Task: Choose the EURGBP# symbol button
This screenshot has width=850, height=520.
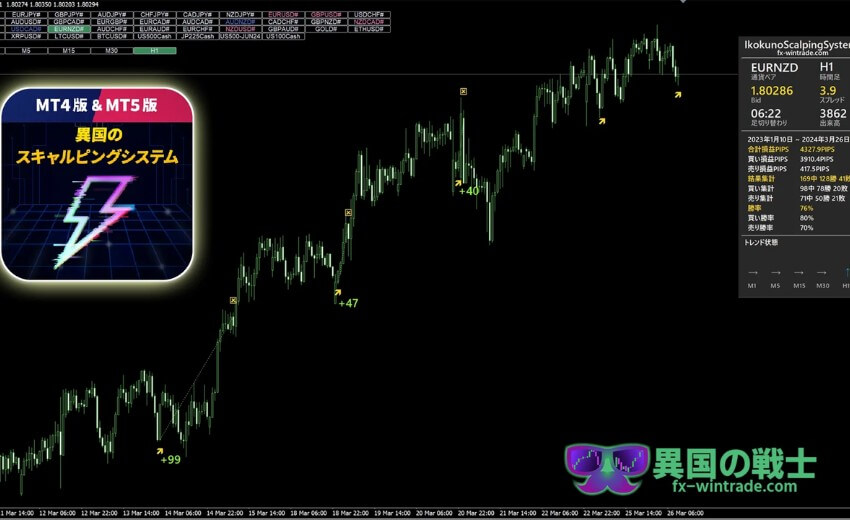Action: [x=112, y=22]
